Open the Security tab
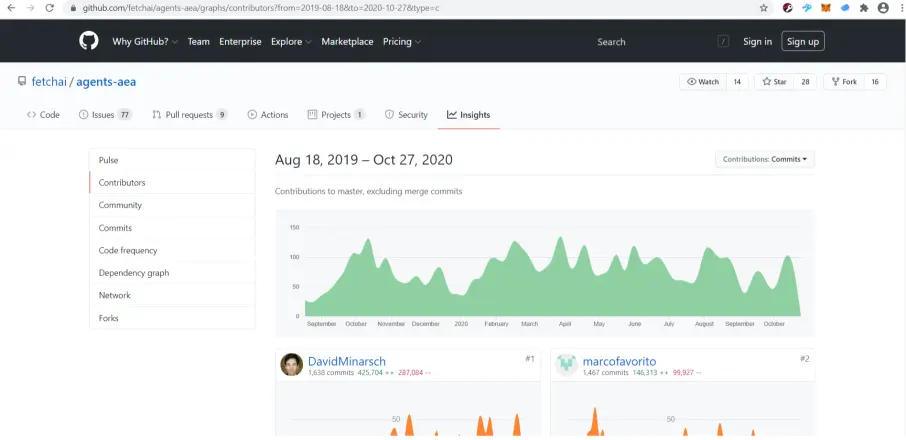The height and width of the screenshot is (440, 906). point(406,115)
